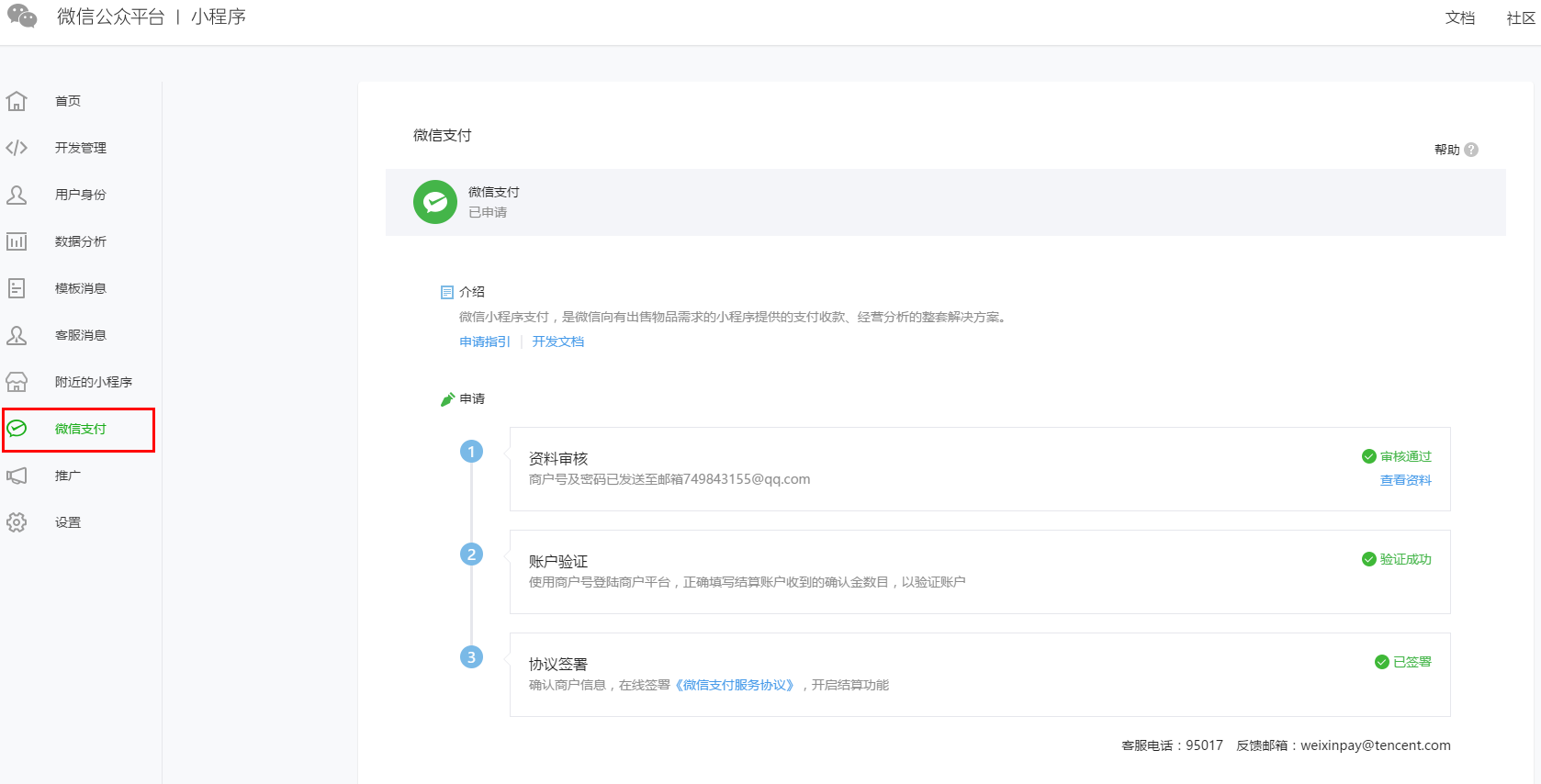Image resolution: width=1541 pixels, height=784 pixels.
Task: Click the green 微信支付 round logo
Action: [x=435, y=202]
